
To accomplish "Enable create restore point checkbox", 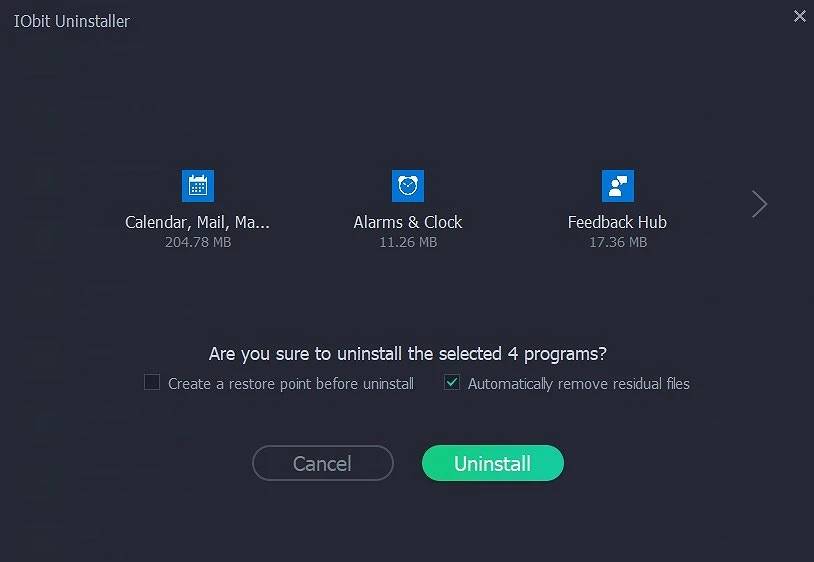I will [x=152, y=382].
